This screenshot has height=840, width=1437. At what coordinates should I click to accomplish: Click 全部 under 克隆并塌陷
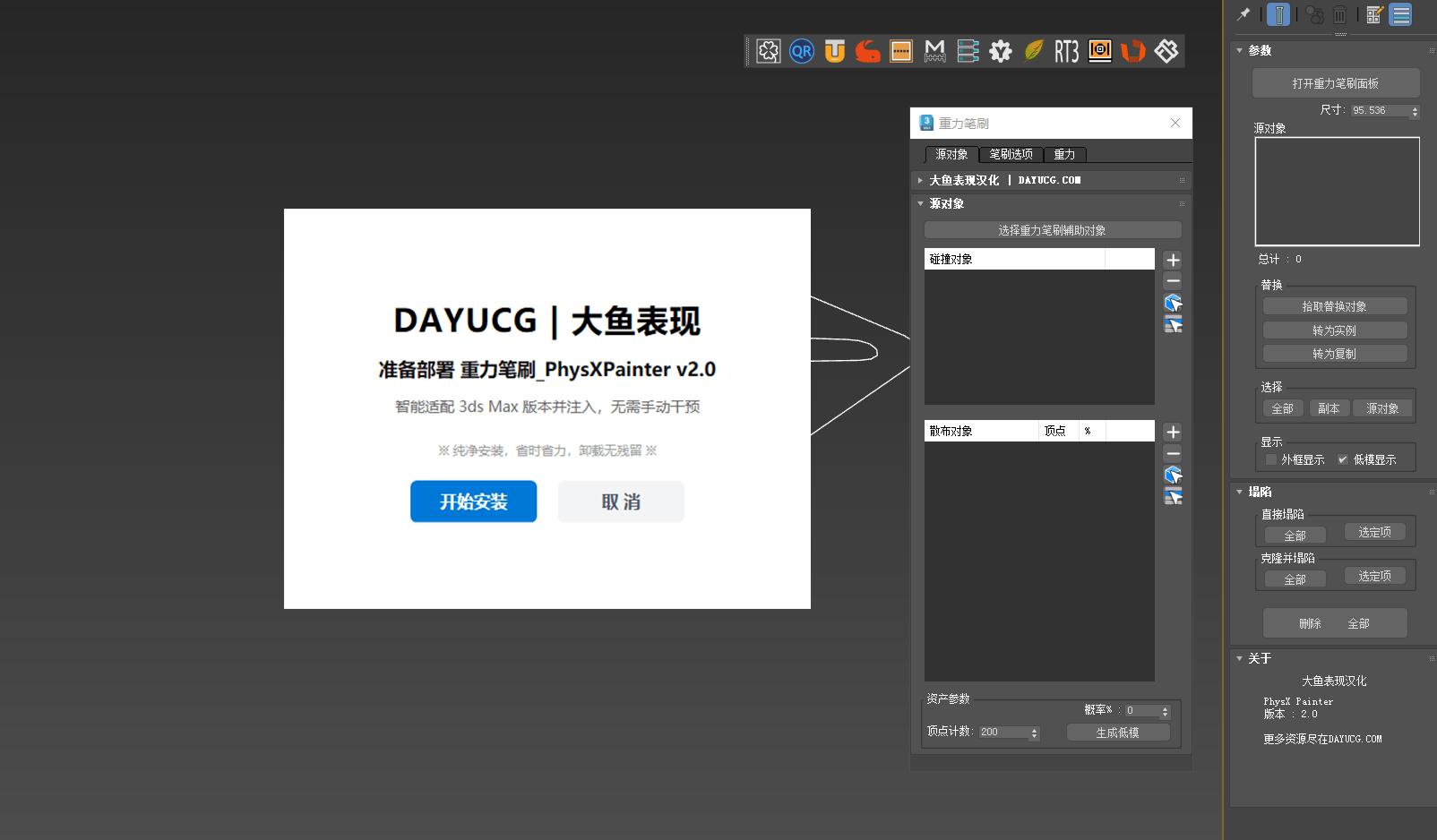[x=1295, y=579]
